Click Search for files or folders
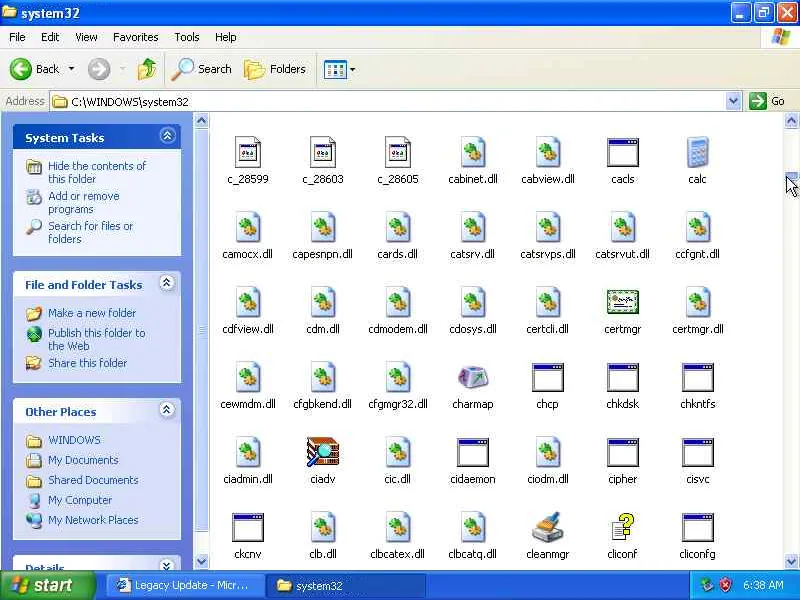800x600 pixels. tap(90, 232)
